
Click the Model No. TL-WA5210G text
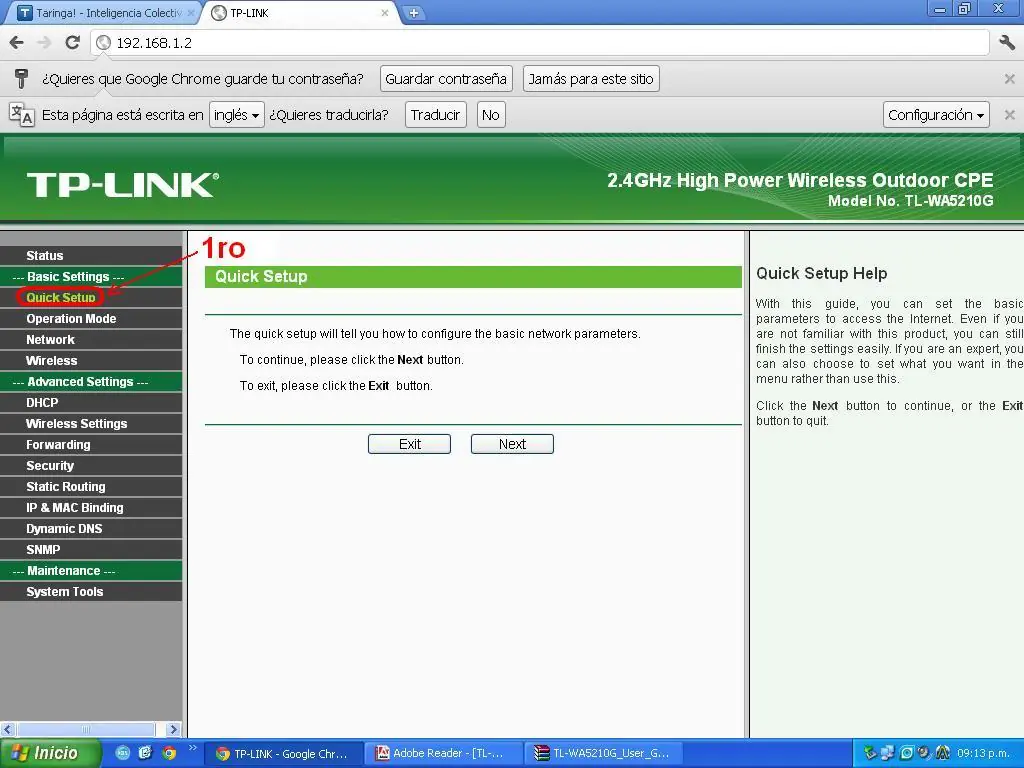coord(910,201)
